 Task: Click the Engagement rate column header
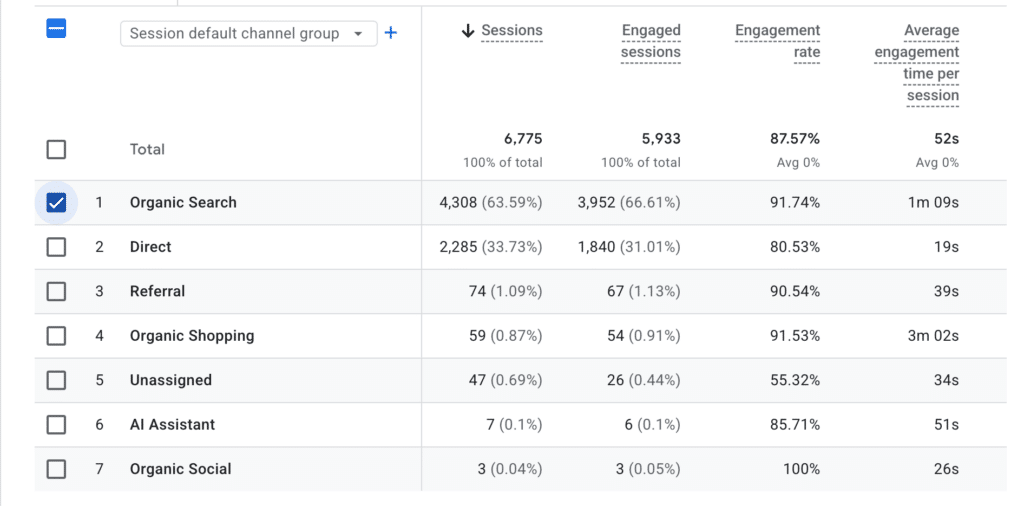click(x=777, y=41)
